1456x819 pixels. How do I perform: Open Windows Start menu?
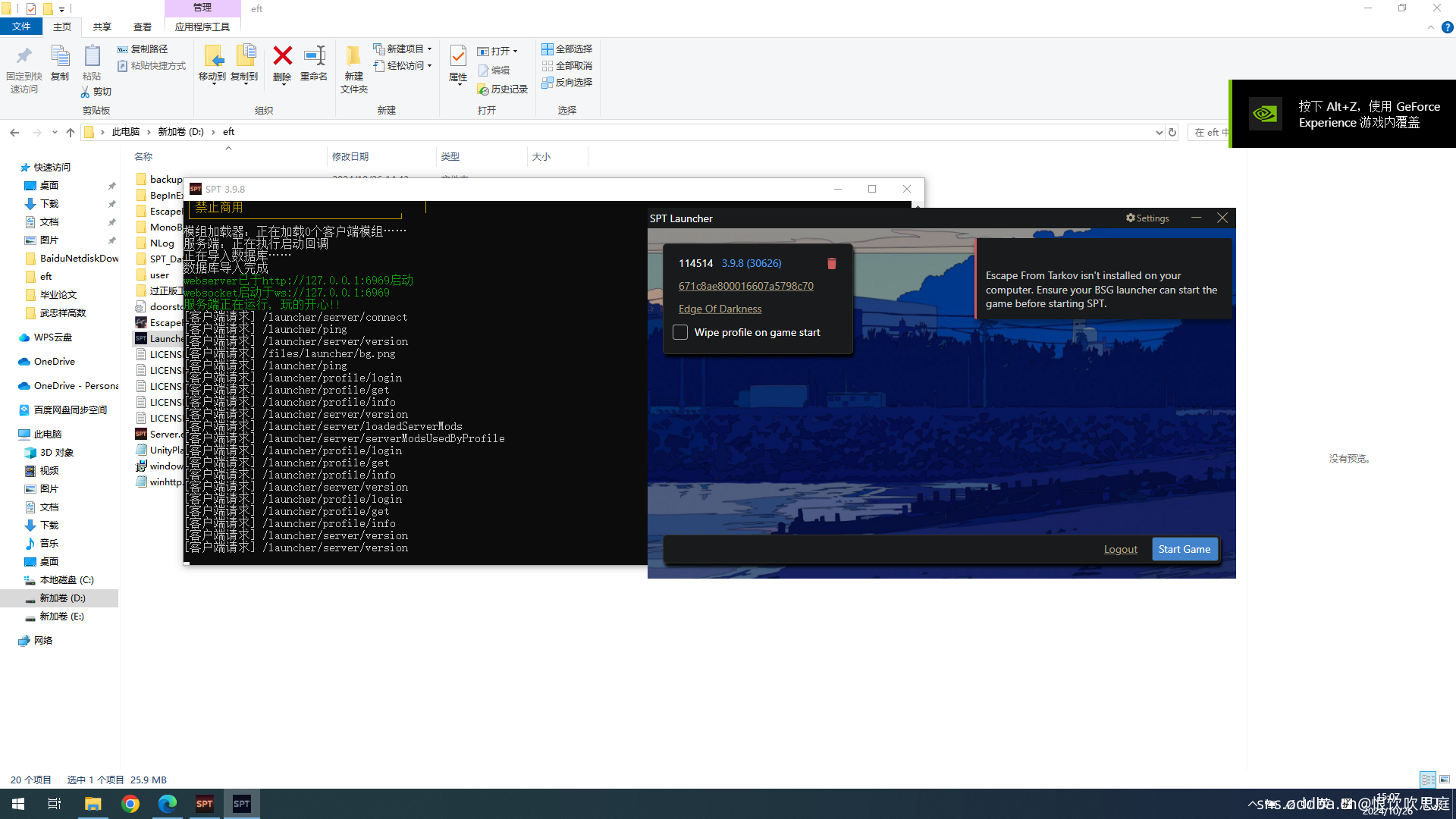click(x=18, y=804)
